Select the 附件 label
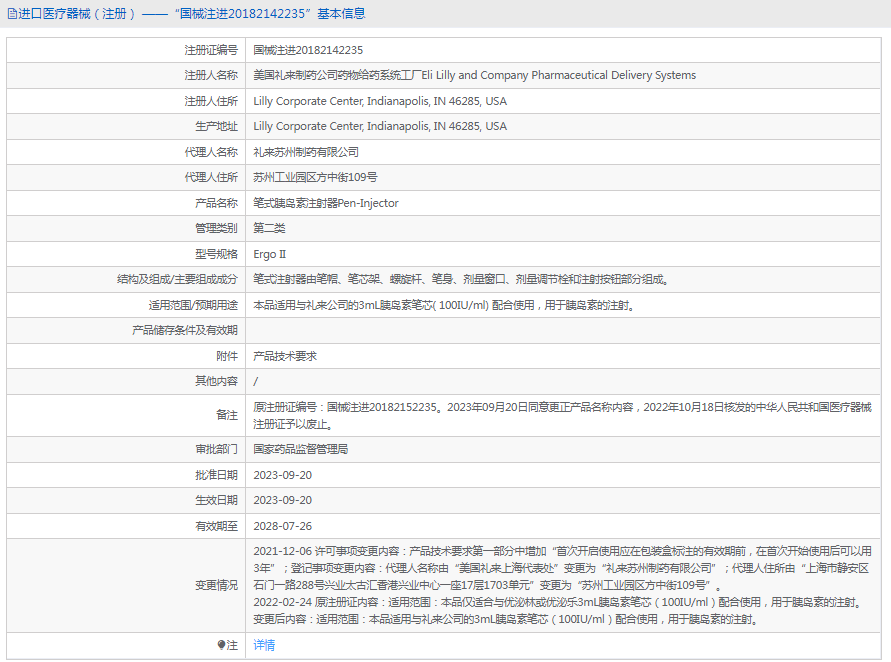Image resolution: width=891 pixels, height=662 pixels. tap(227, 356)
